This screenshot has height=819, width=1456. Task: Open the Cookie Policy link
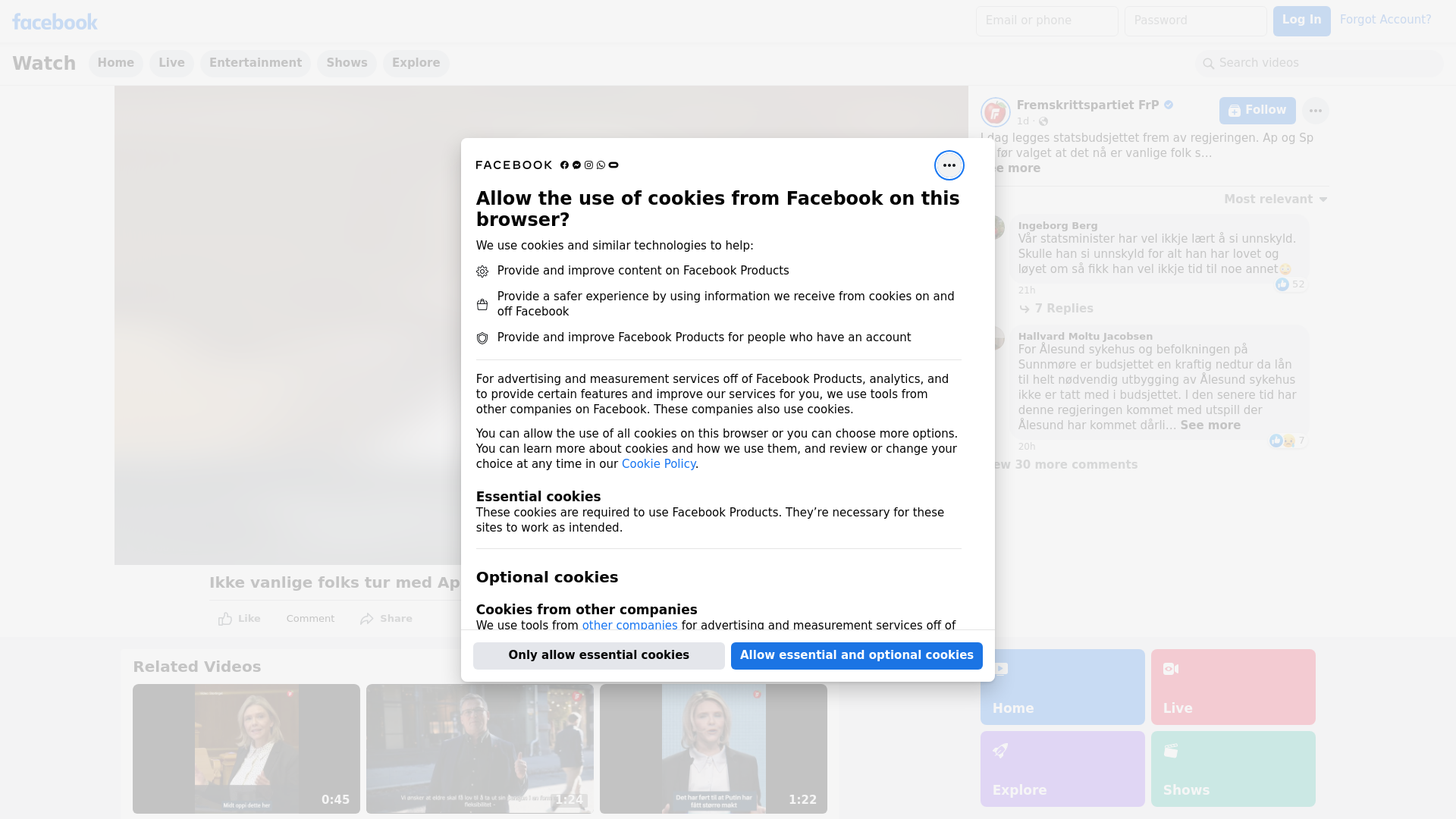pyautogui.click(x=658, y=464)
